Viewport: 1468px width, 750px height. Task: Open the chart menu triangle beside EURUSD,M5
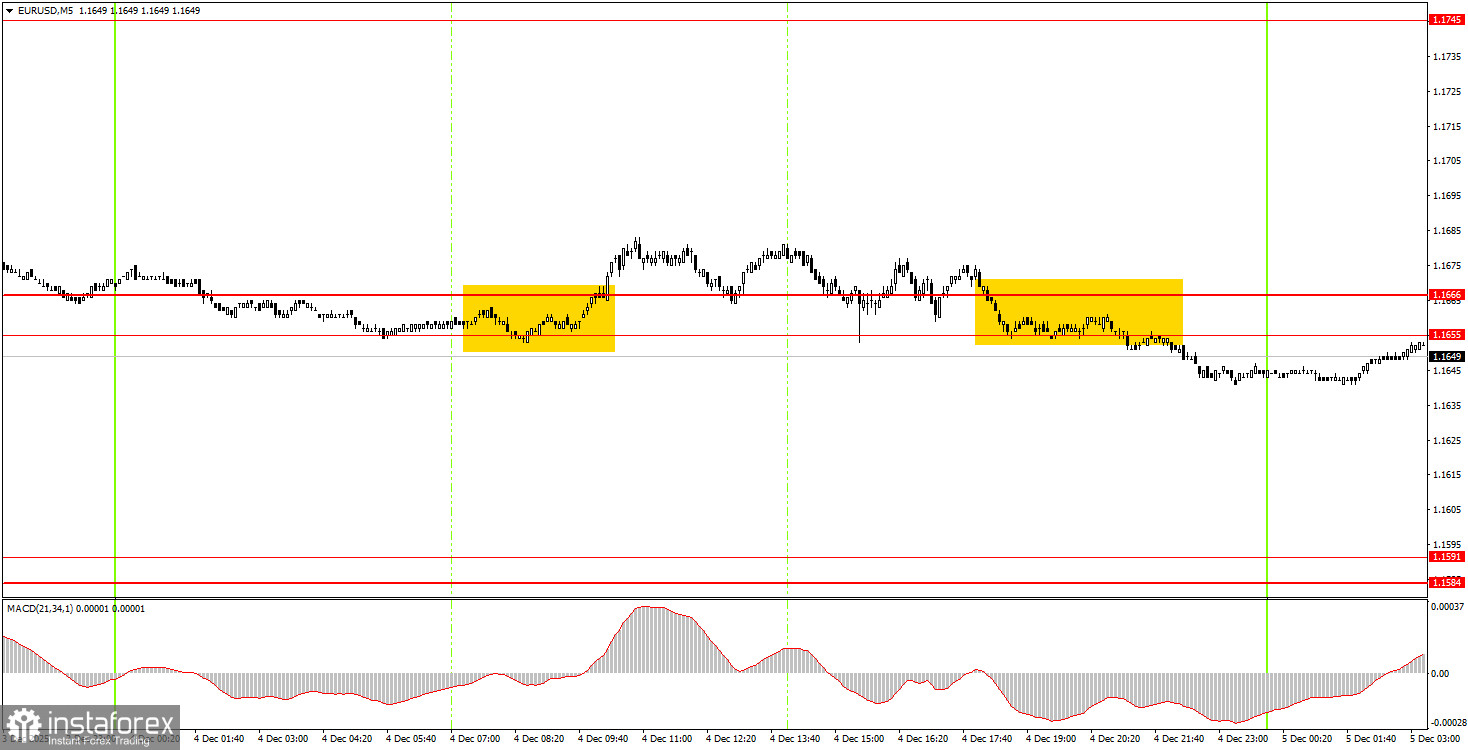coord(9,10)
